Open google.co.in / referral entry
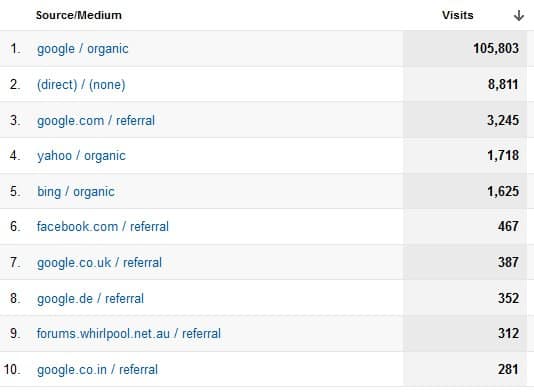The image size is (534, 392). pyautogui.click(x=97, y=370)
